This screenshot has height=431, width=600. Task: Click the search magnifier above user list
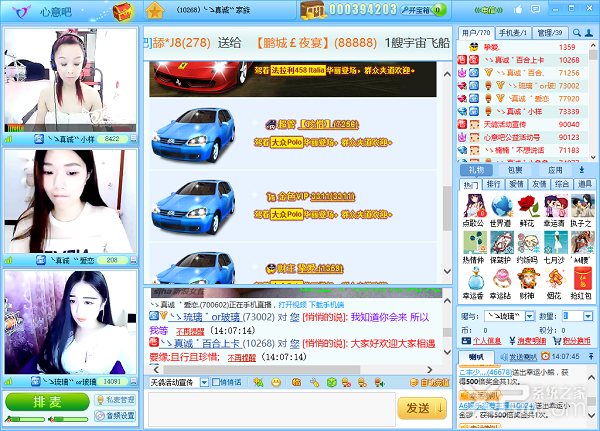(x=577, y=33)
